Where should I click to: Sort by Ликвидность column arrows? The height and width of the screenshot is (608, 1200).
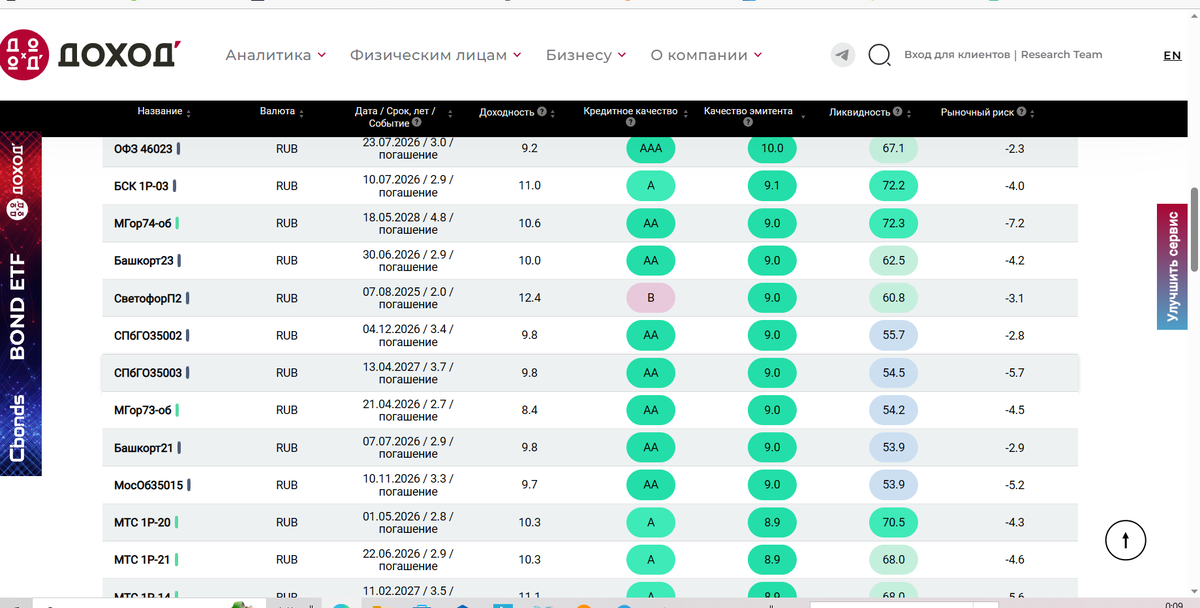908,113
